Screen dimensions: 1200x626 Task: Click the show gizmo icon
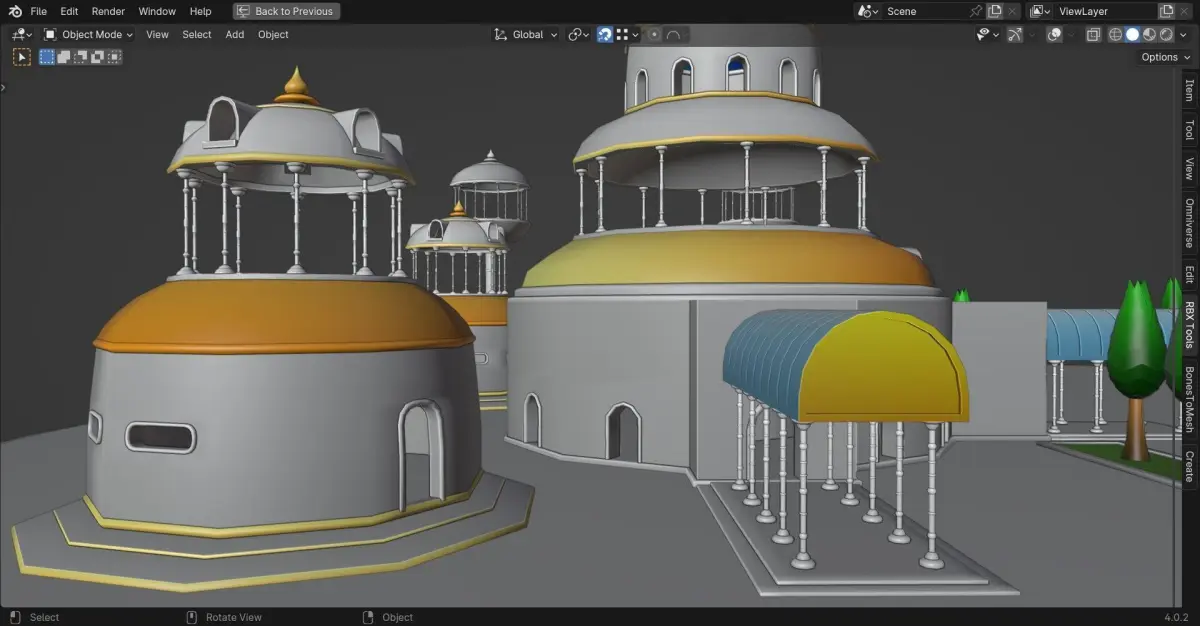1015,34
